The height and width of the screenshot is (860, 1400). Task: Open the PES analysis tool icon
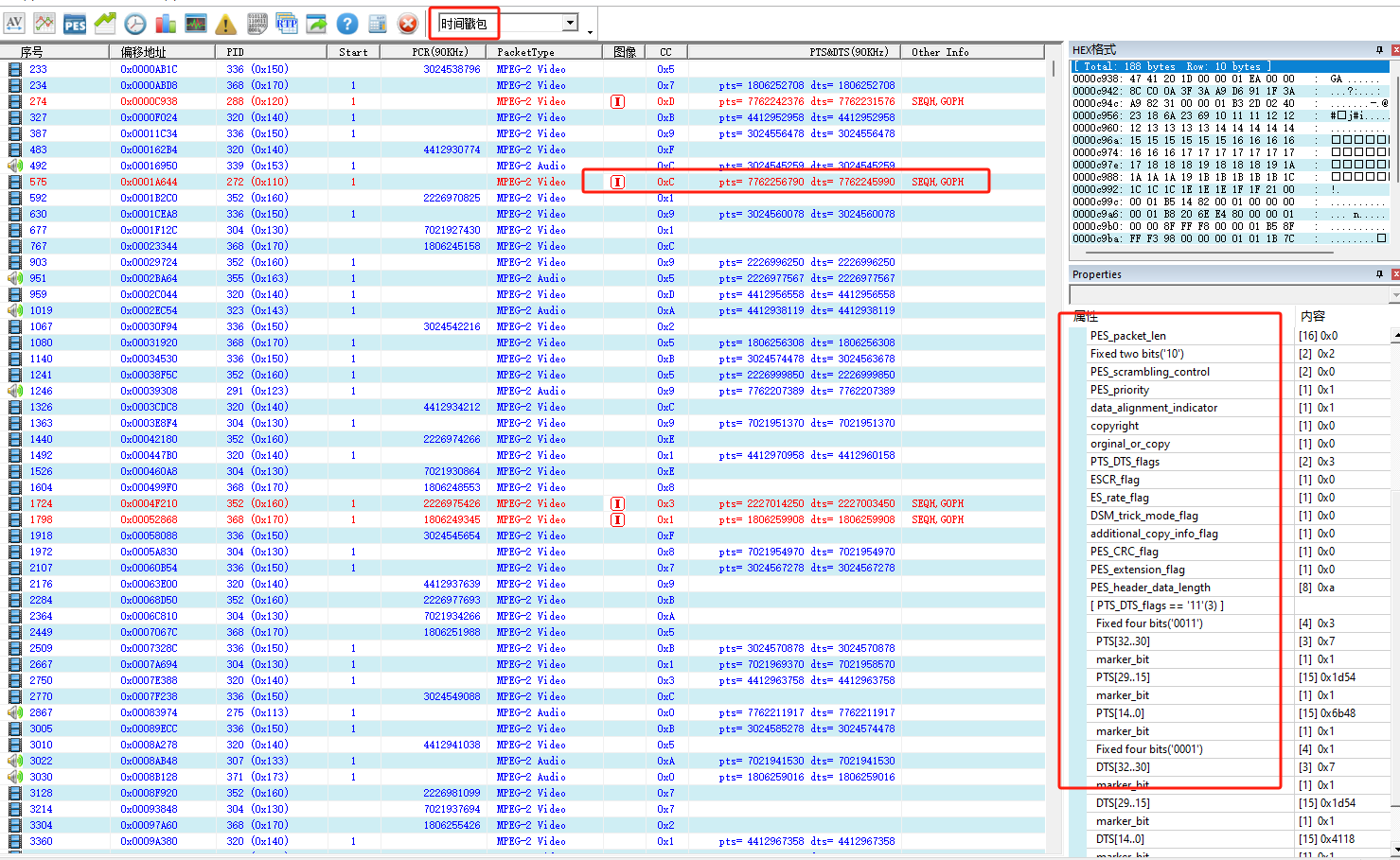(x=75, y=24)
